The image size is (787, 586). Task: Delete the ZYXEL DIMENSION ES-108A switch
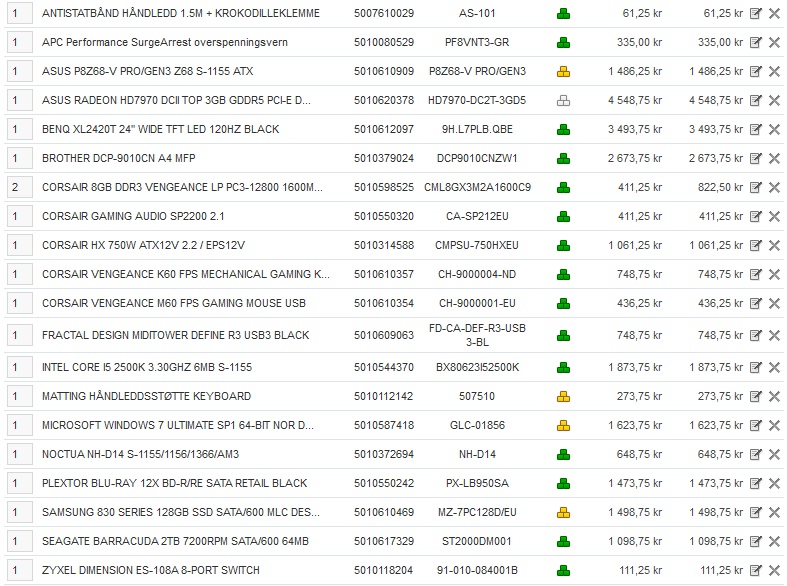point(774,570)
